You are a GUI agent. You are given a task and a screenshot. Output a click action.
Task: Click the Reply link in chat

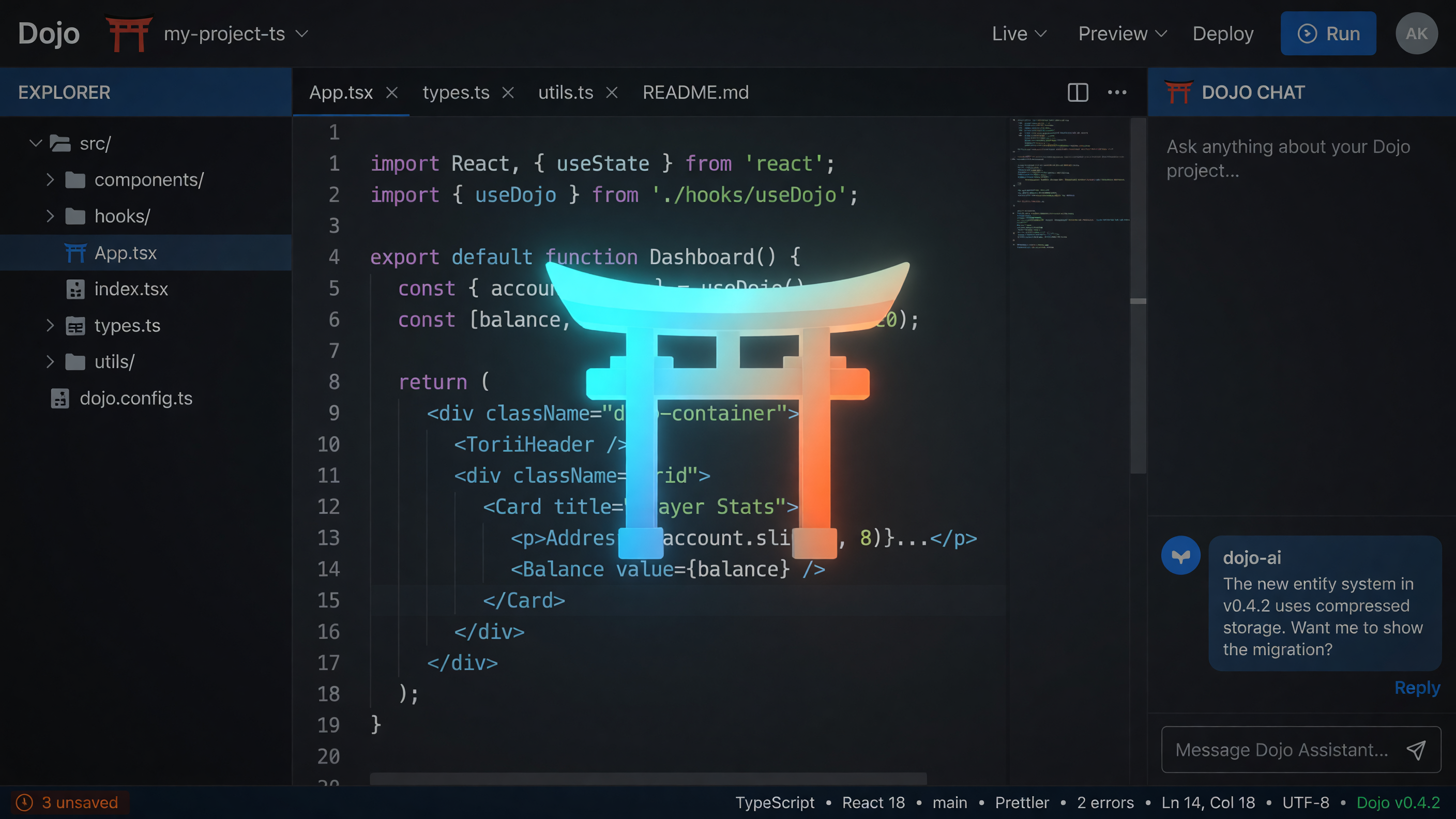coord(1417,687)
